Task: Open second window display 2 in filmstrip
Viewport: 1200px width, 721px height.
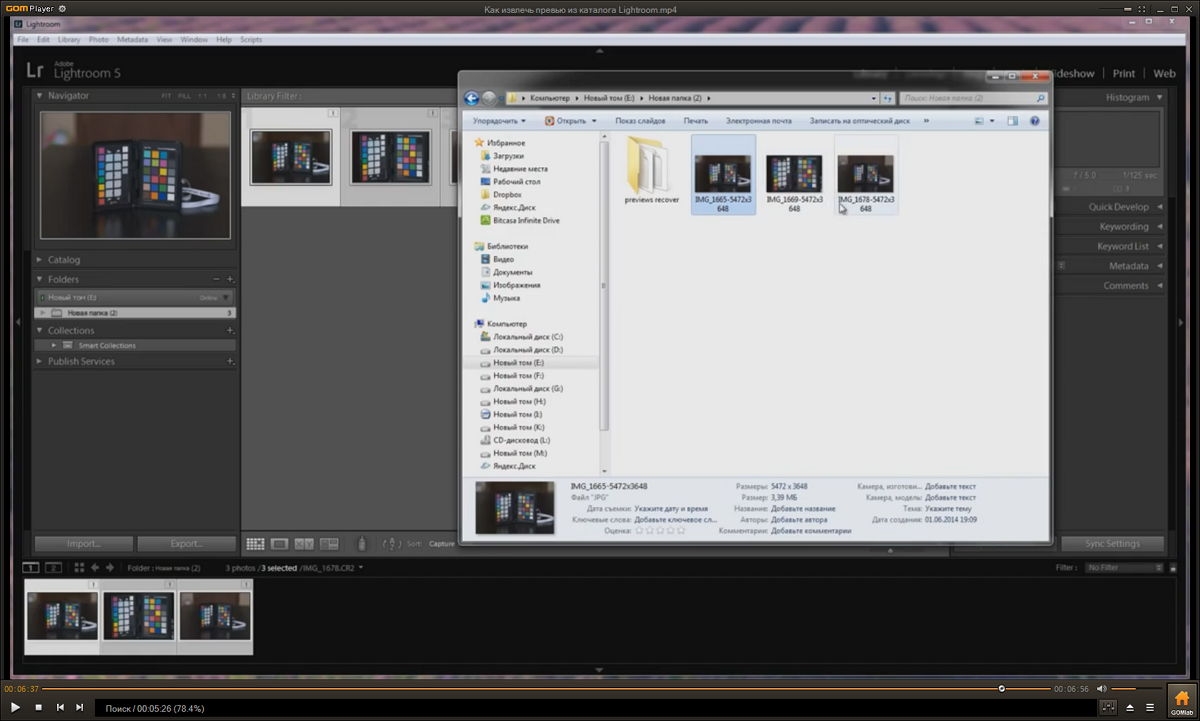Action: (53, 568)
